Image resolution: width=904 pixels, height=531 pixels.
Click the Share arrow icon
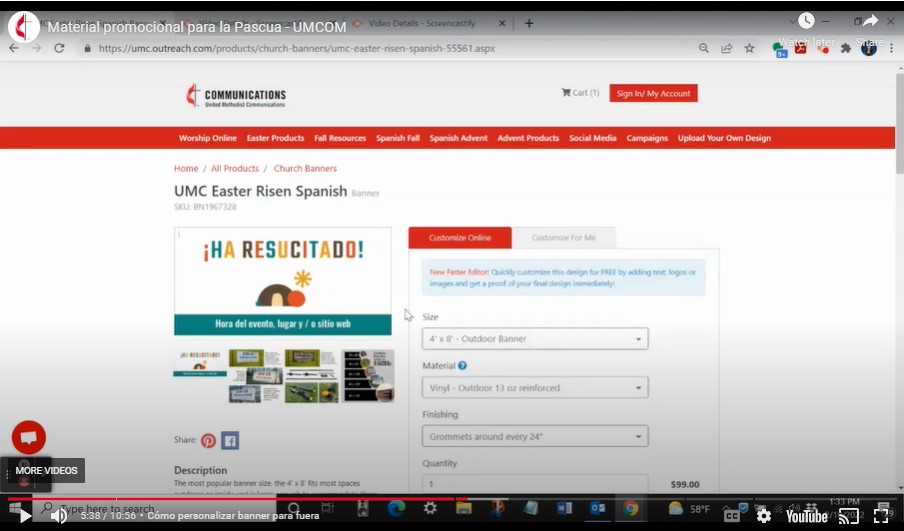[869, 22]
